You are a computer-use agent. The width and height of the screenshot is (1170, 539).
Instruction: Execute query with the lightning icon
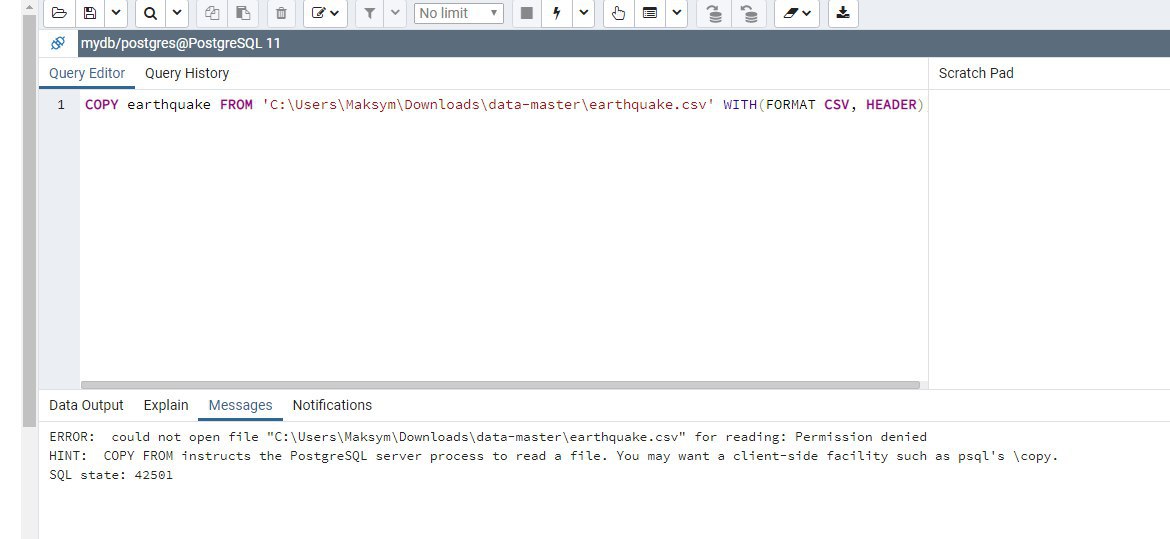(557, 13)
